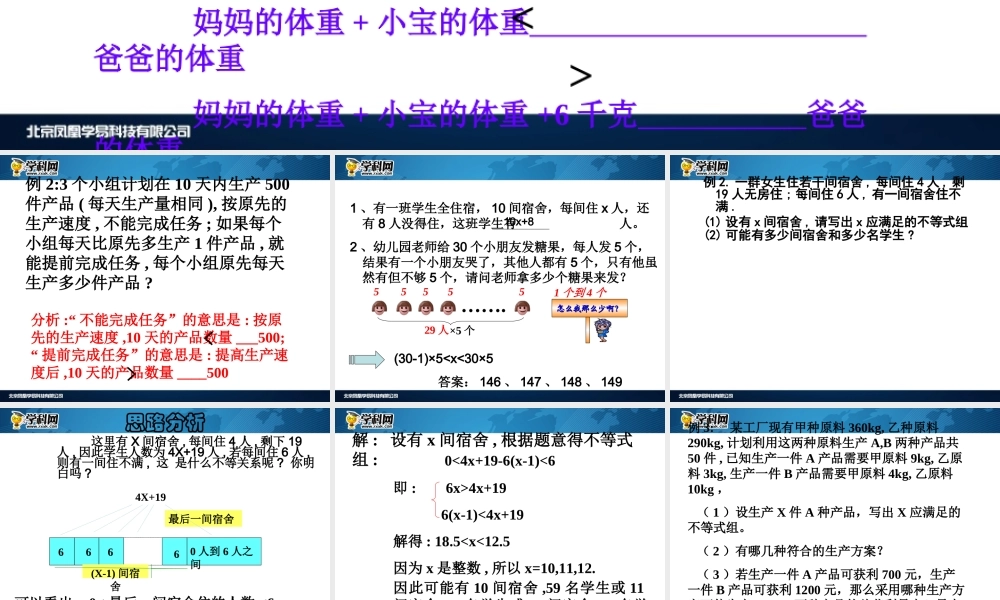Click the blue arrow before (30-1)×5<x<30×5
This screenshot has height=600, width=1000.
[x=367, y=360]
